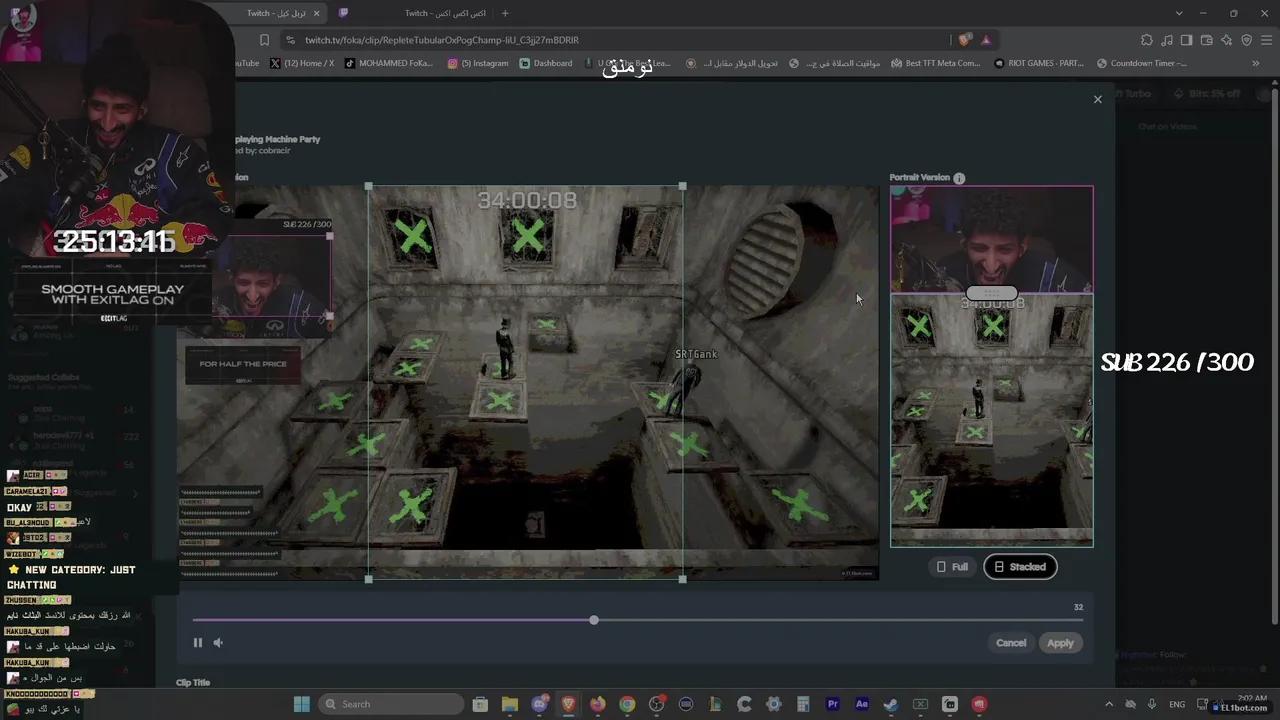
Task: Click the bottom-left crop handle of gameplay selection
Action: click(x=369, y=579)
